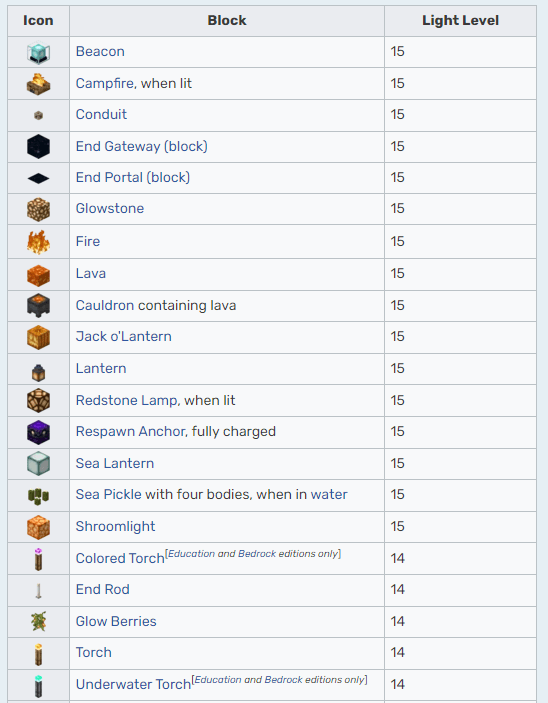Click the Jack o'Lantern icon
Screen dimensions: 548x703
point(38,337)
